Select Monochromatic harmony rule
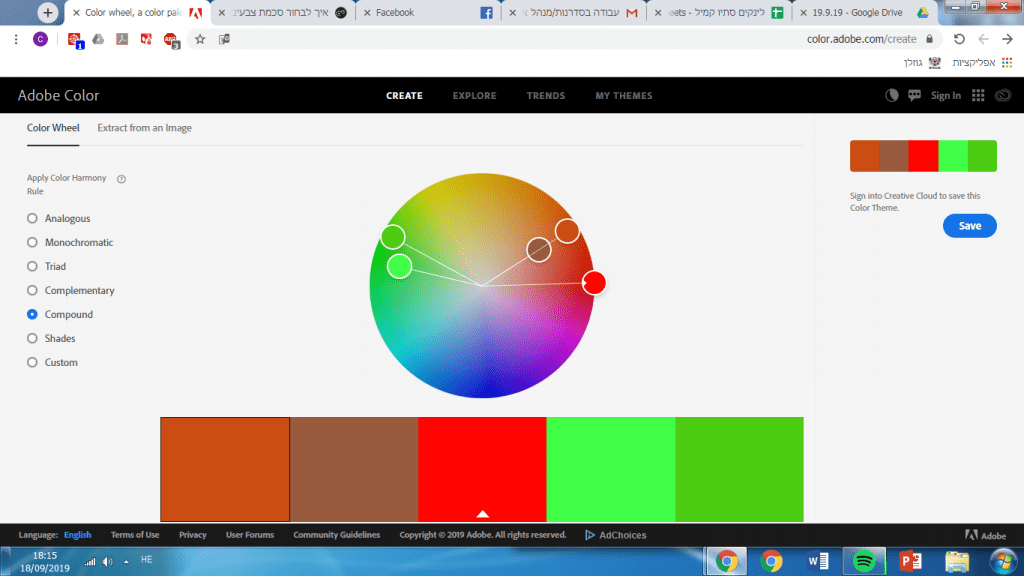The width and height of the screenshot is (1024, 576). 32,242
